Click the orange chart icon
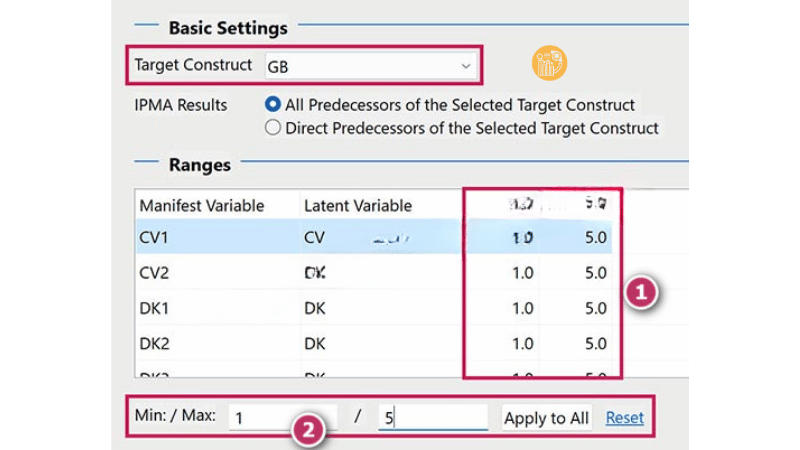Viewport: 800px width, 450px height. (x=549, y=63)
